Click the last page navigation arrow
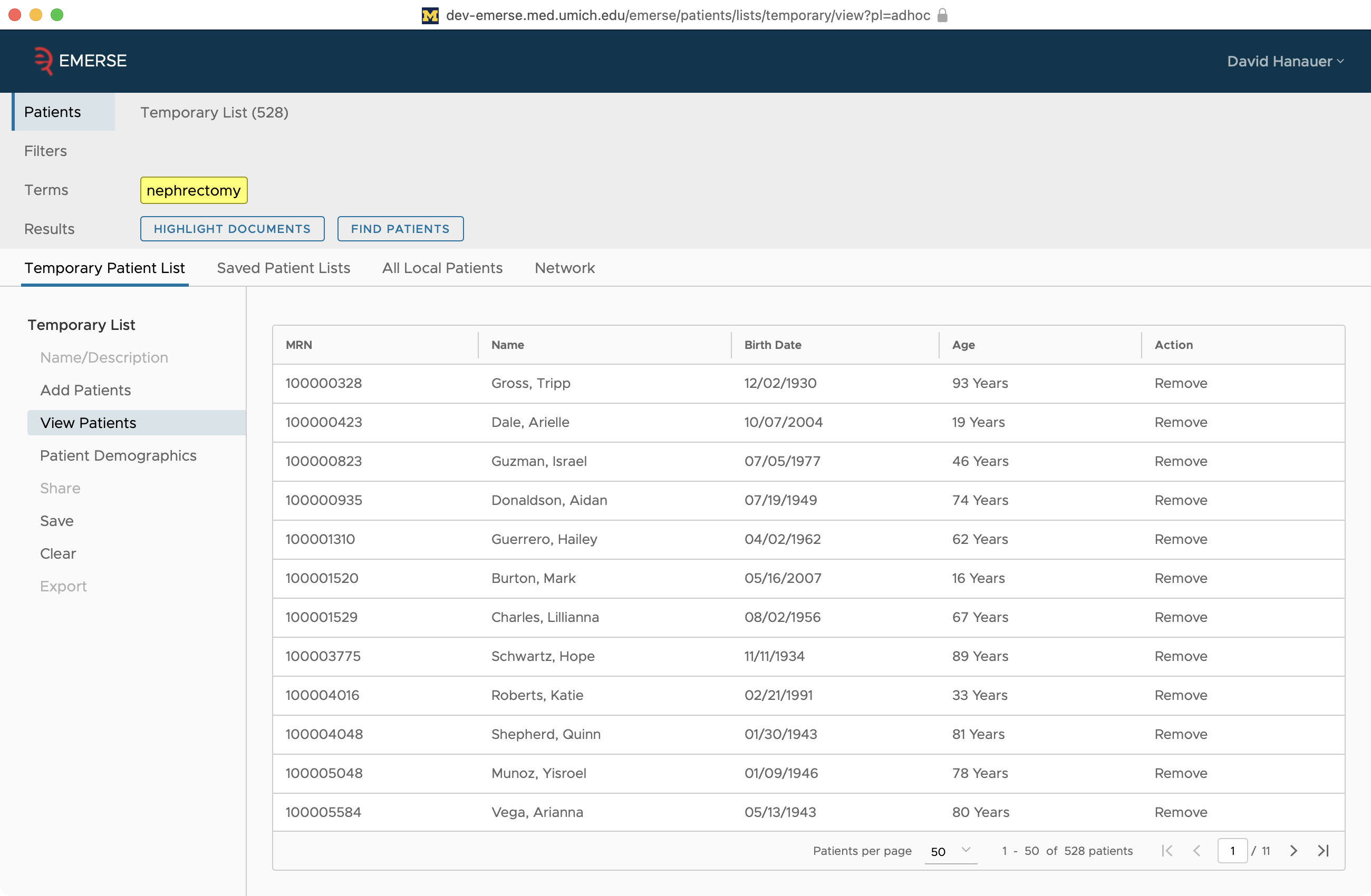Image resolution: width=1371 pixels, height=896 pixels. coord(1324,852)
